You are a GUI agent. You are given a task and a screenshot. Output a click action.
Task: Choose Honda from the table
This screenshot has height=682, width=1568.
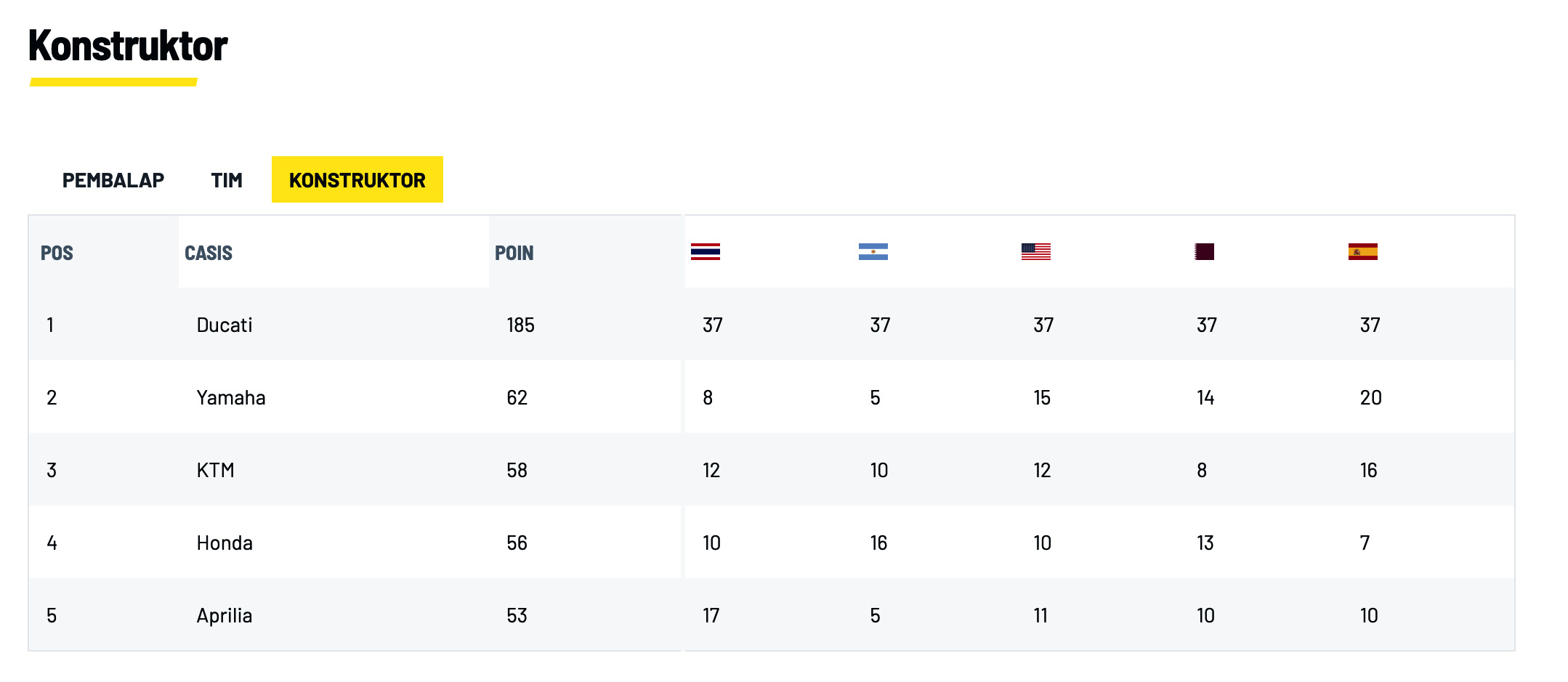coord(225,543)
